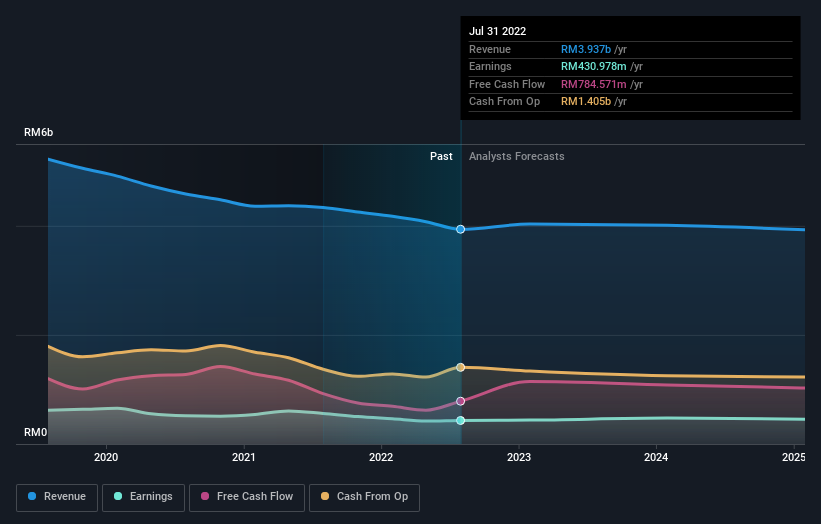Select the Earnings data point marker

coord(460,420)
